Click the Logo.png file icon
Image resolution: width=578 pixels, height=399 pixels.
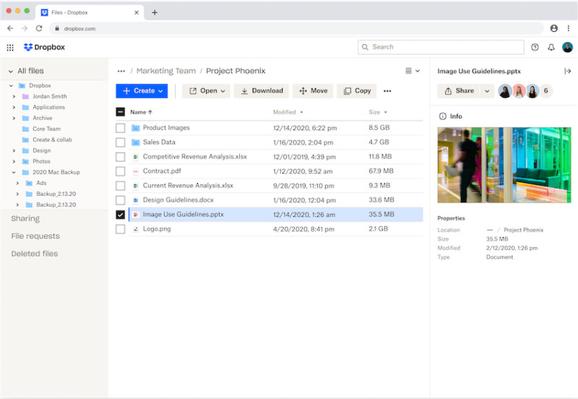[135, 229]
